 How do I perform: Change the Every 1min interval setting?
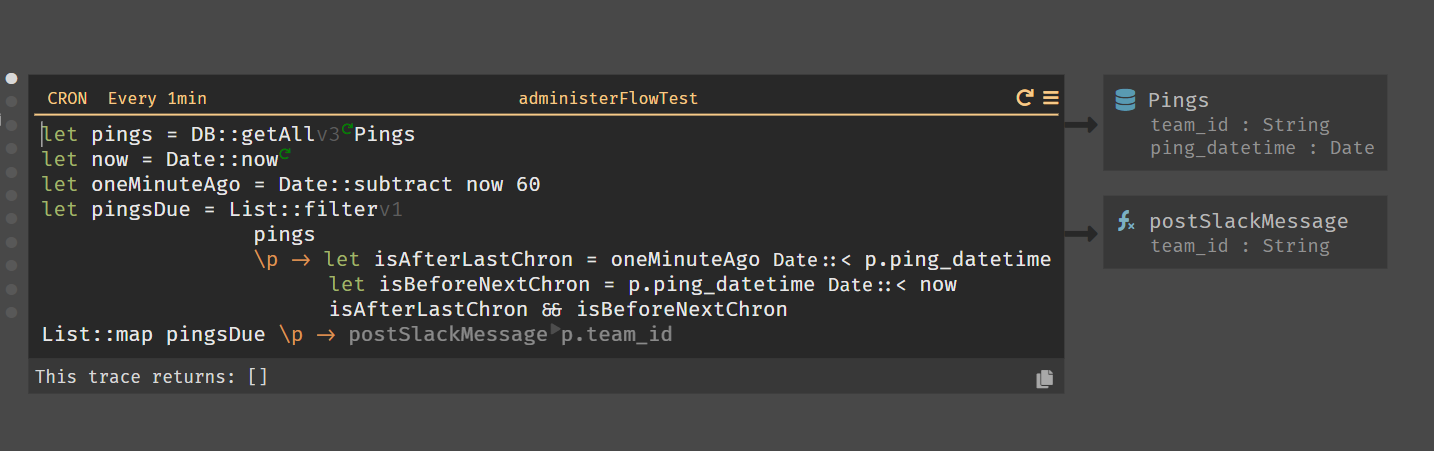157,99
